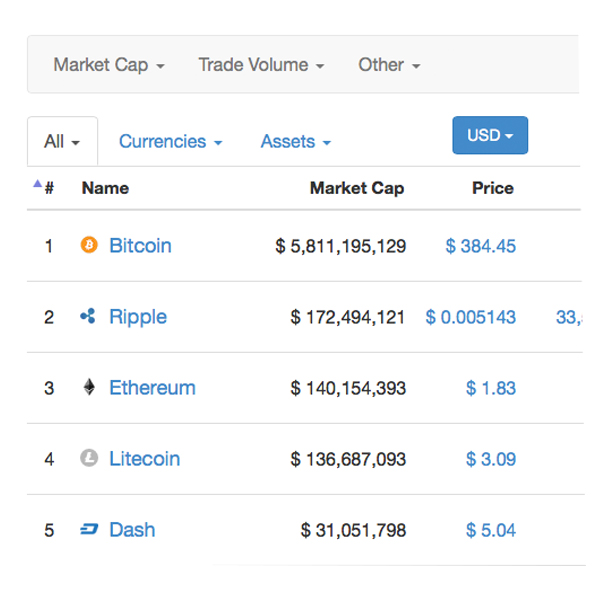The height and width of the screenshot is (600, 600).
Task: Click the Litecoin coin icon
Action: (89, 458)
